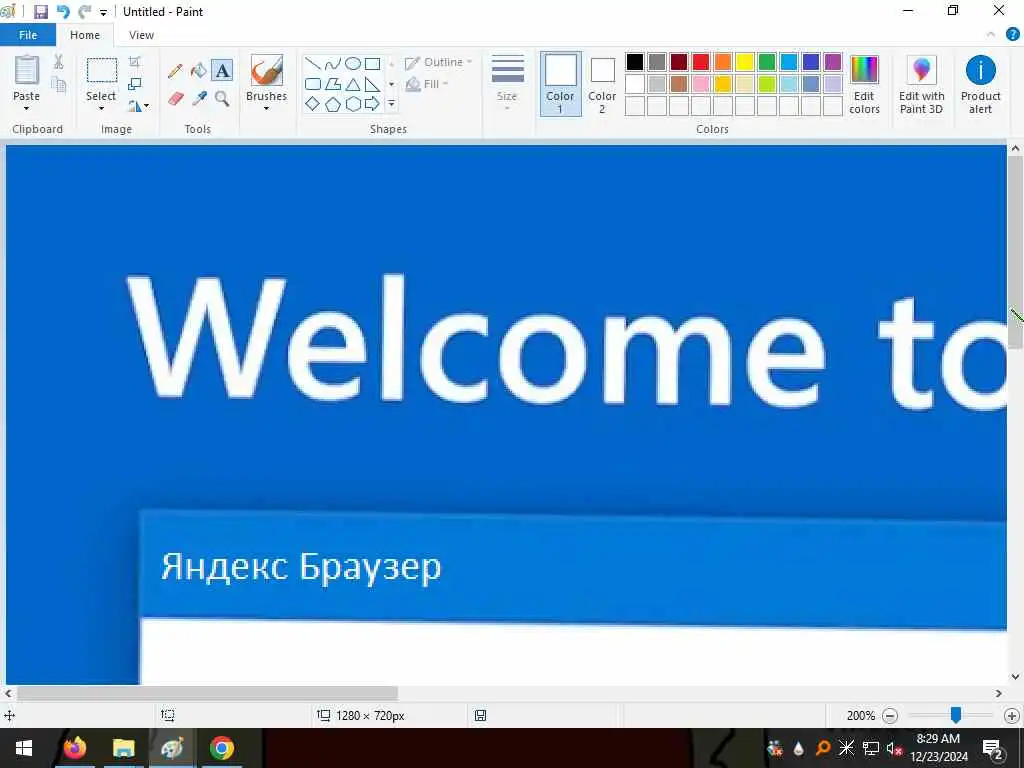Viewport: 1024px width, 768px height.
Task: Pick the purple color swatch
Action: click(833, 62)
